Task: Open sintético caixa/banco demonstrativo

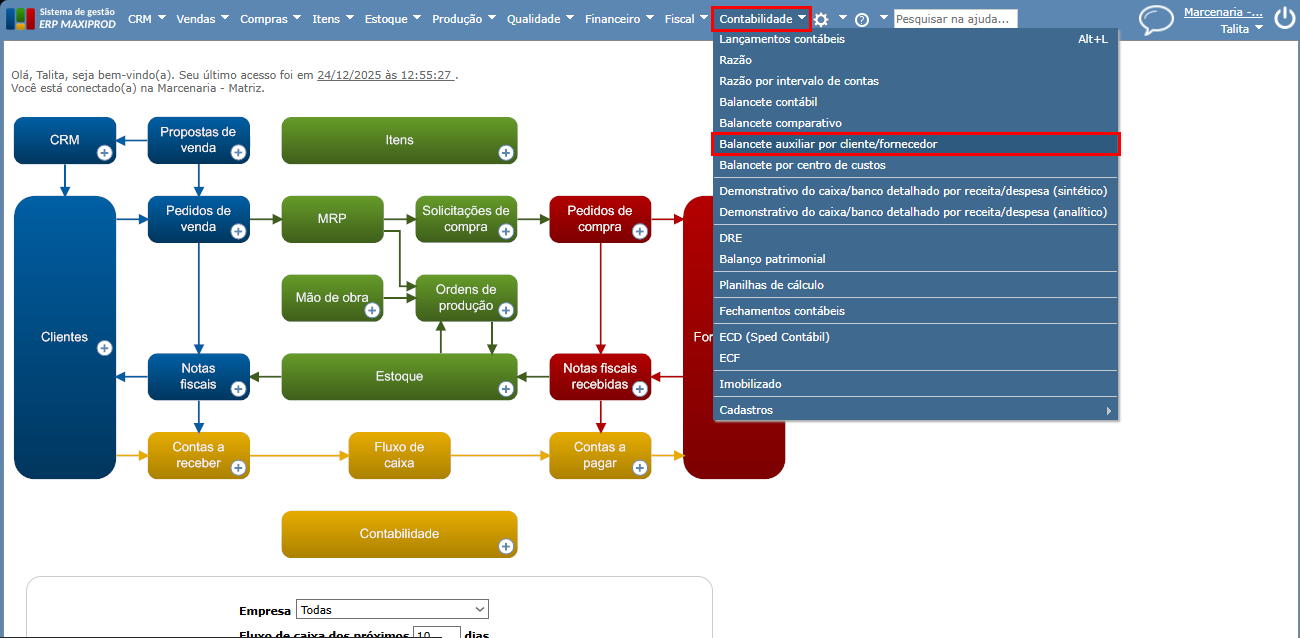Action: click(x=915, y=191)
